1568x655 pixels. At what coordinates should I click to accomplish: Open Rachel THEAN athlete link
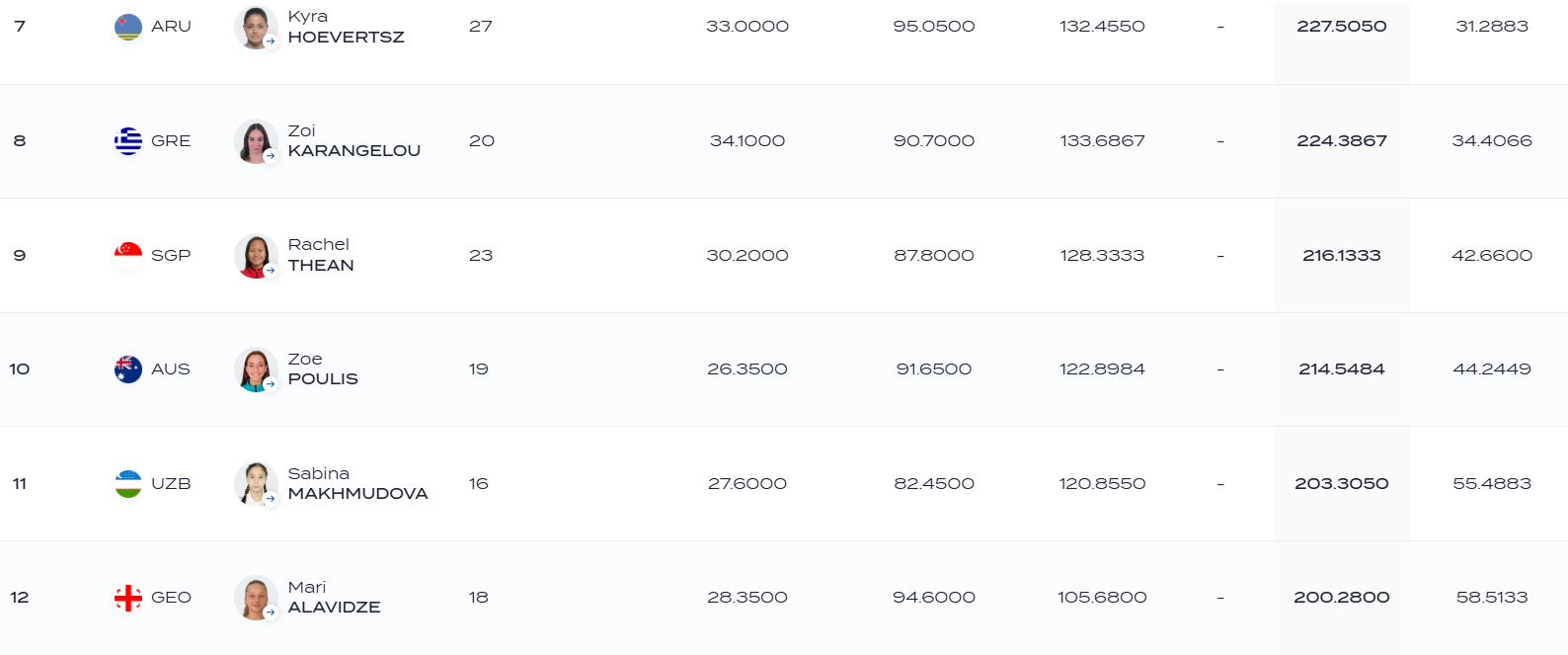pos(320,255)
